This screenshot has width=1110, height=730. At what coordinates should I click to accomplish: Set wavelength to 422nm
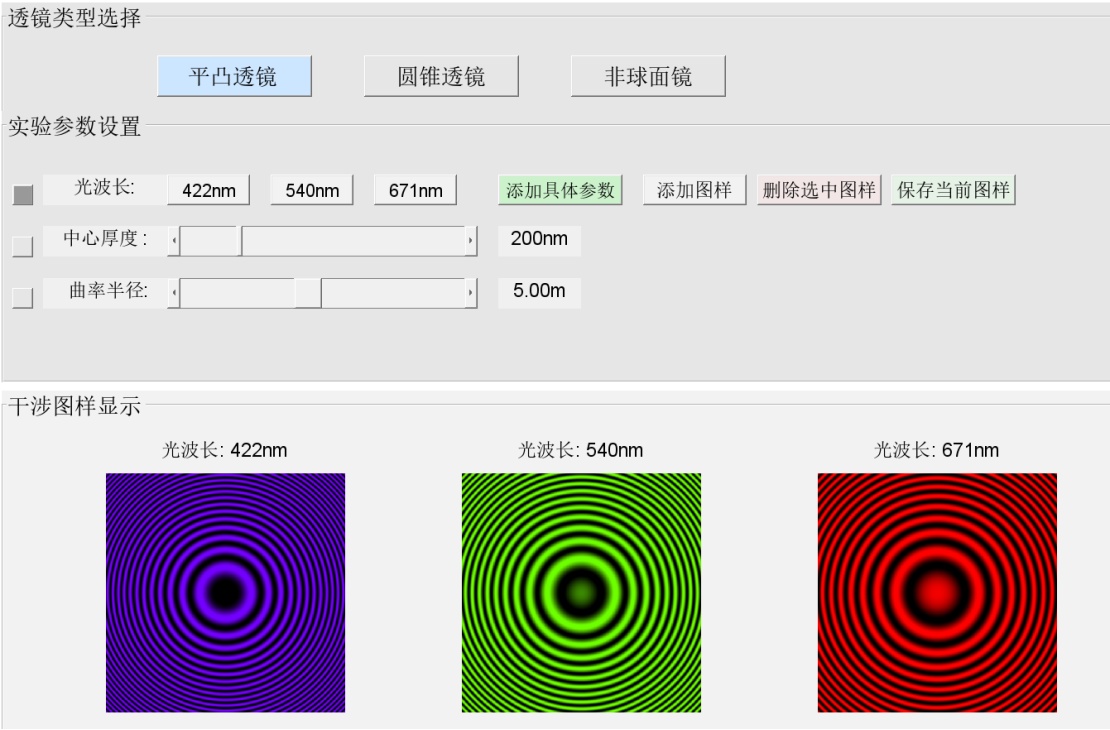point(208,190)
